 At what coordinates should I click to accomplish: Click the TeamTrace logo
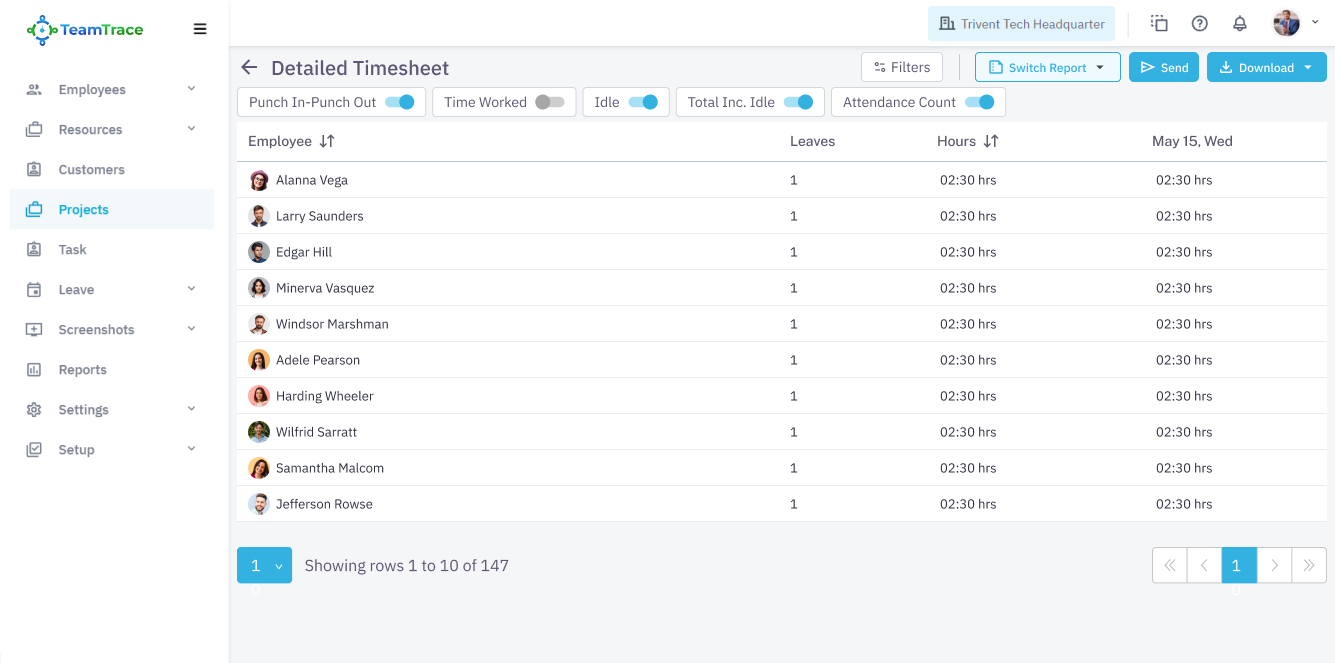85,30
